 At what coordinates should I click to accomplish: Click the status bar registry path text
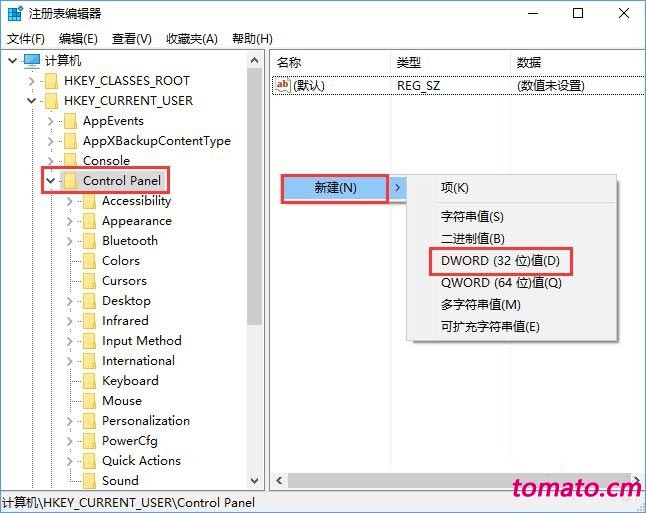click(x=129, y=503)
